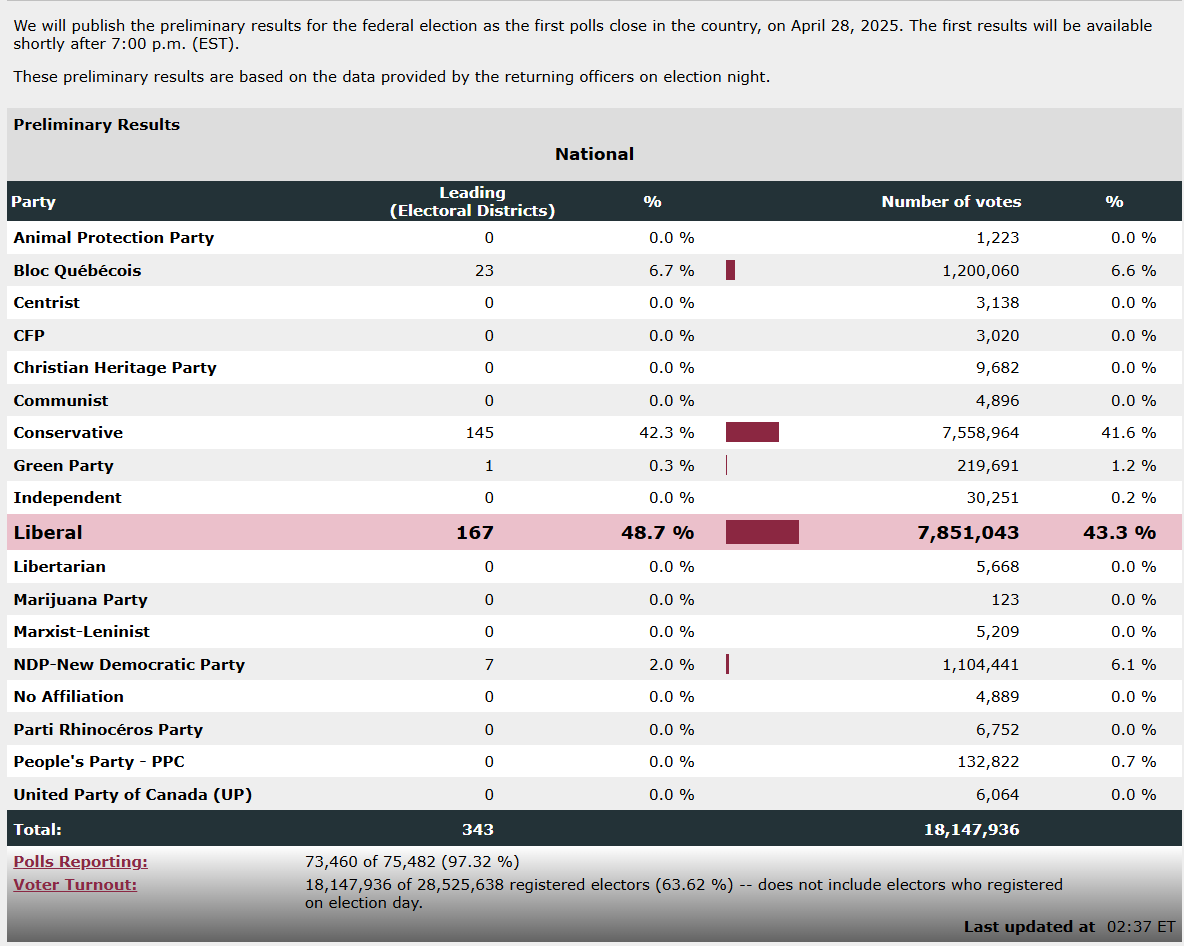Select the Animal Protection Party row name
The width and height of the screenshot is (1184, 946).
pyautogui.click(x=113, y=238)
